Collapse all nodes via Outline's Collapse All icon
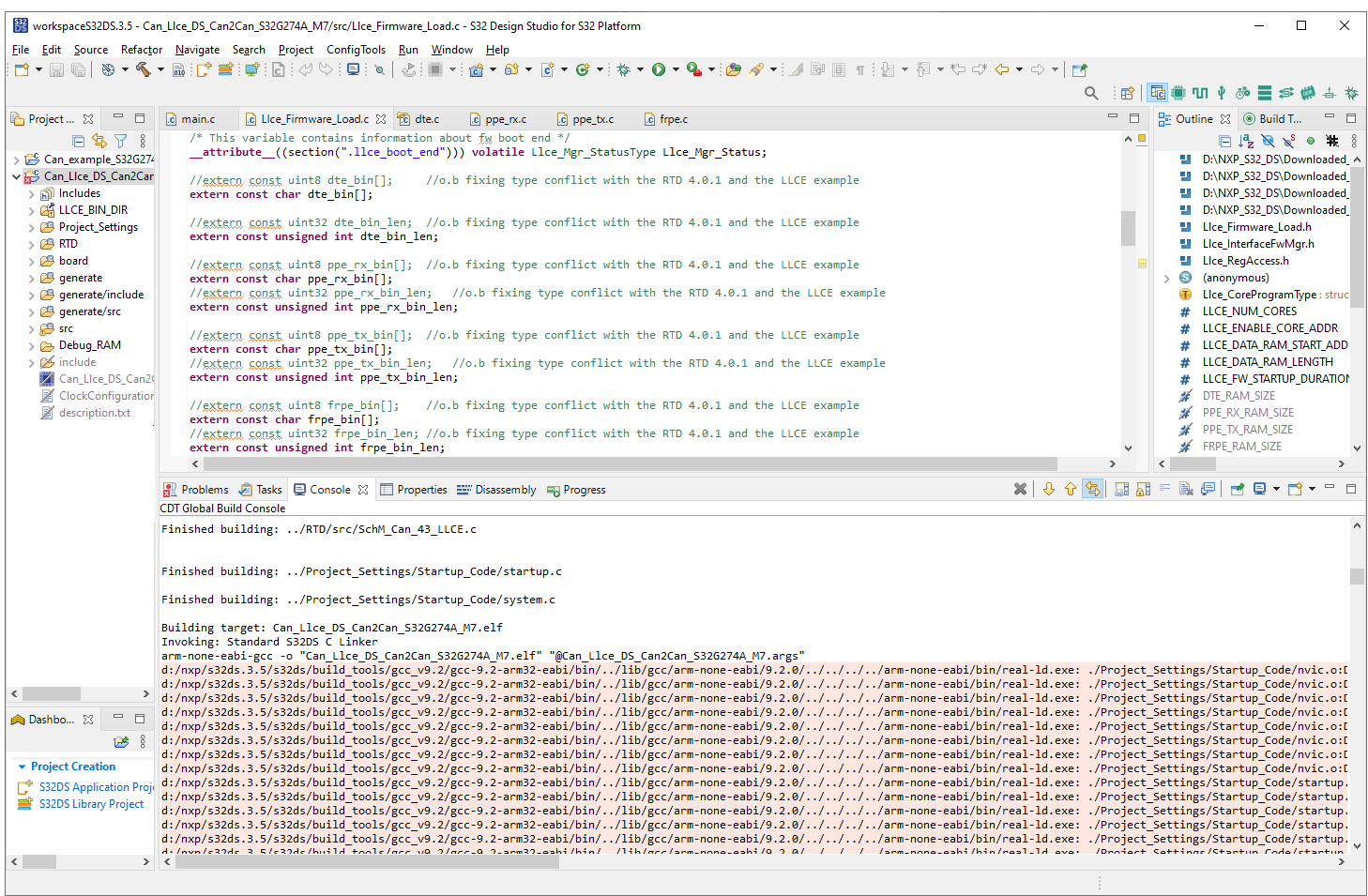1368x896 pixels. [1225, 141]
